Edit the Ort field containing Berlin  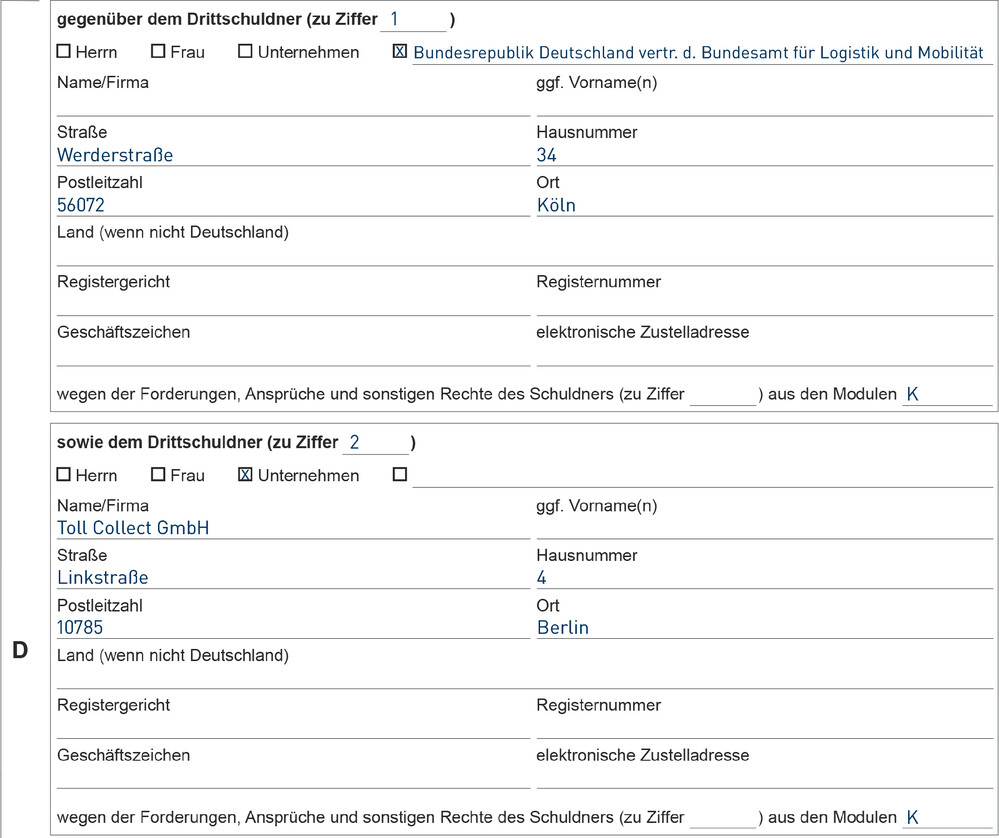[764, 628]
